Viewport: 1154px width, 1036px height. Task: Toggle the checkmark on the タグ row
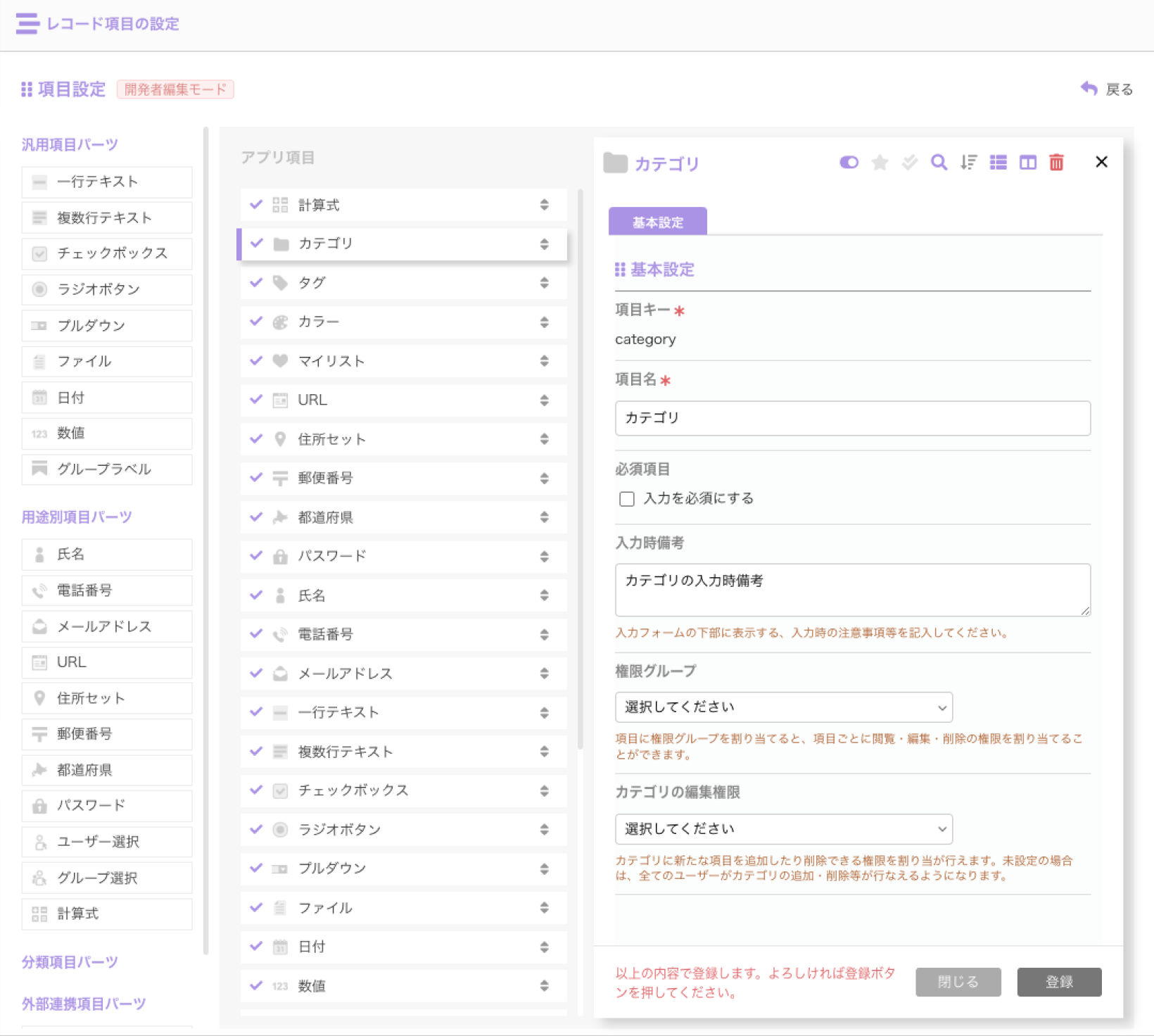(x=257, y=282)
